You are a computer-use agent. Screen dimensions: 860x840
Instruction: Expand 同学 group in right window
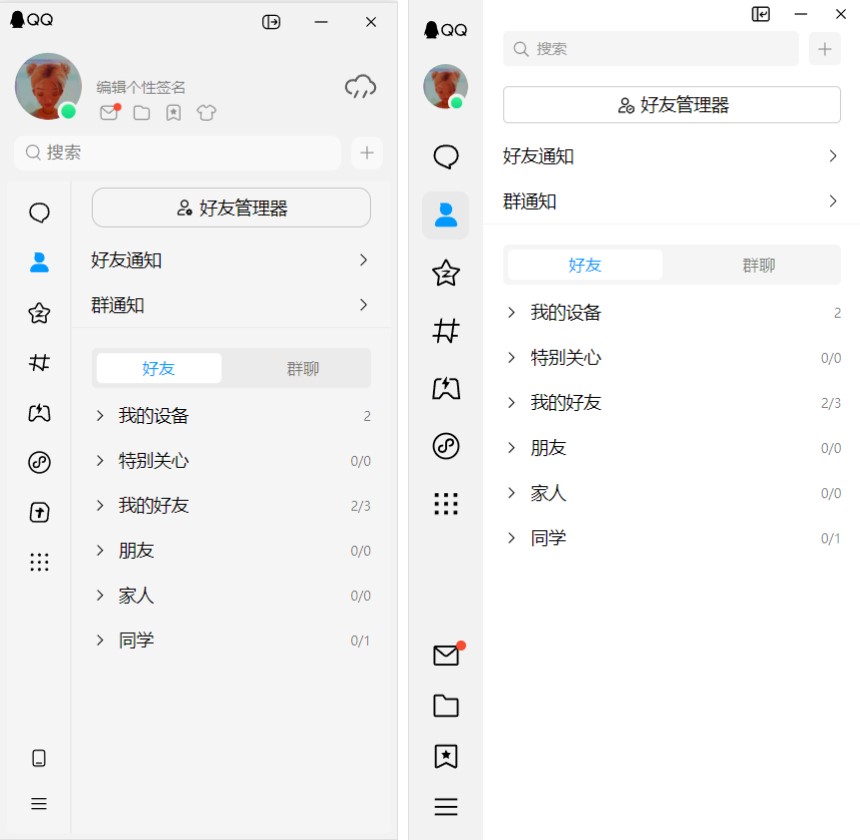672,538
